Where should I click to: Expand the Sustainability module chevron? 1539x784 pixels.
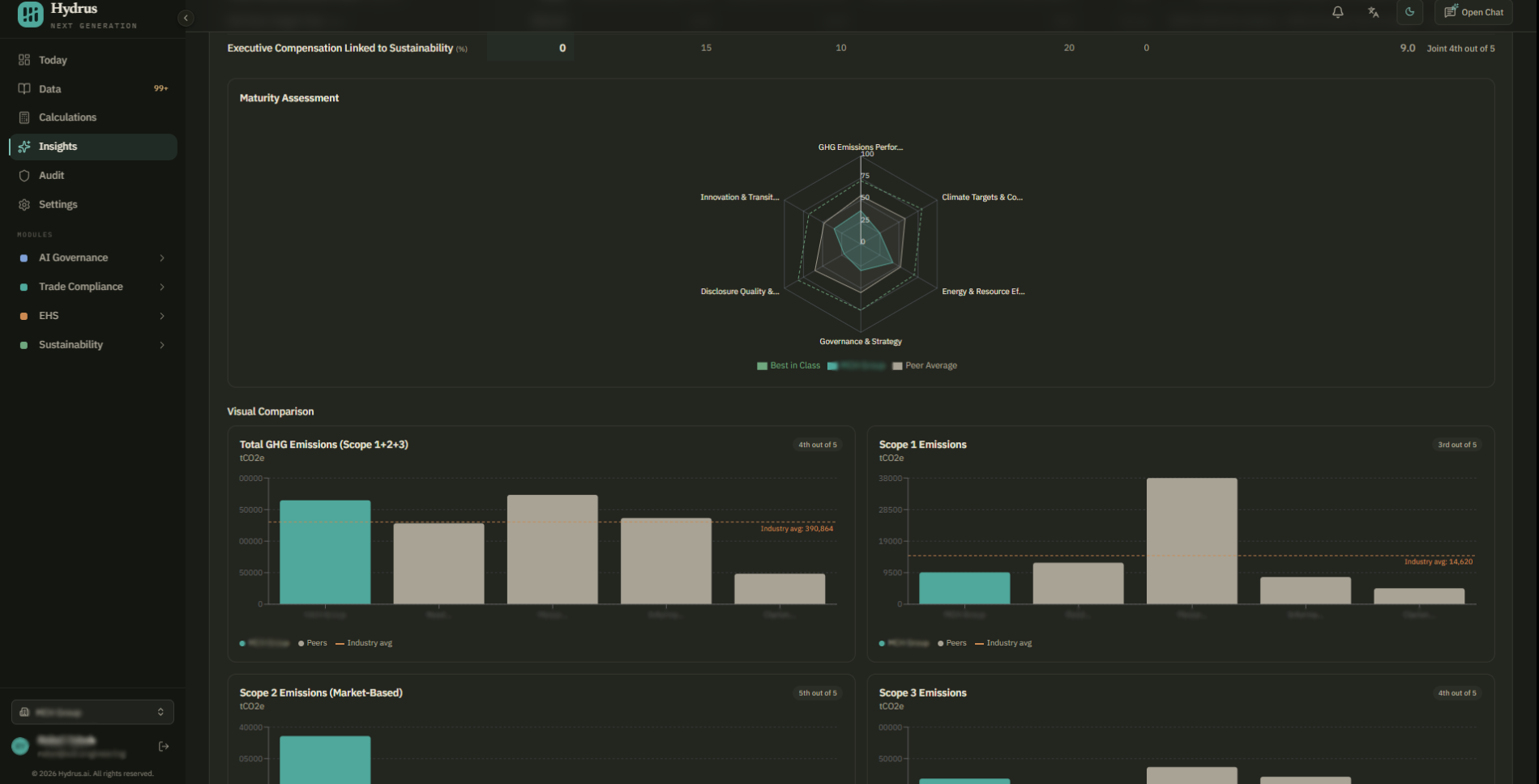point(162,345)
